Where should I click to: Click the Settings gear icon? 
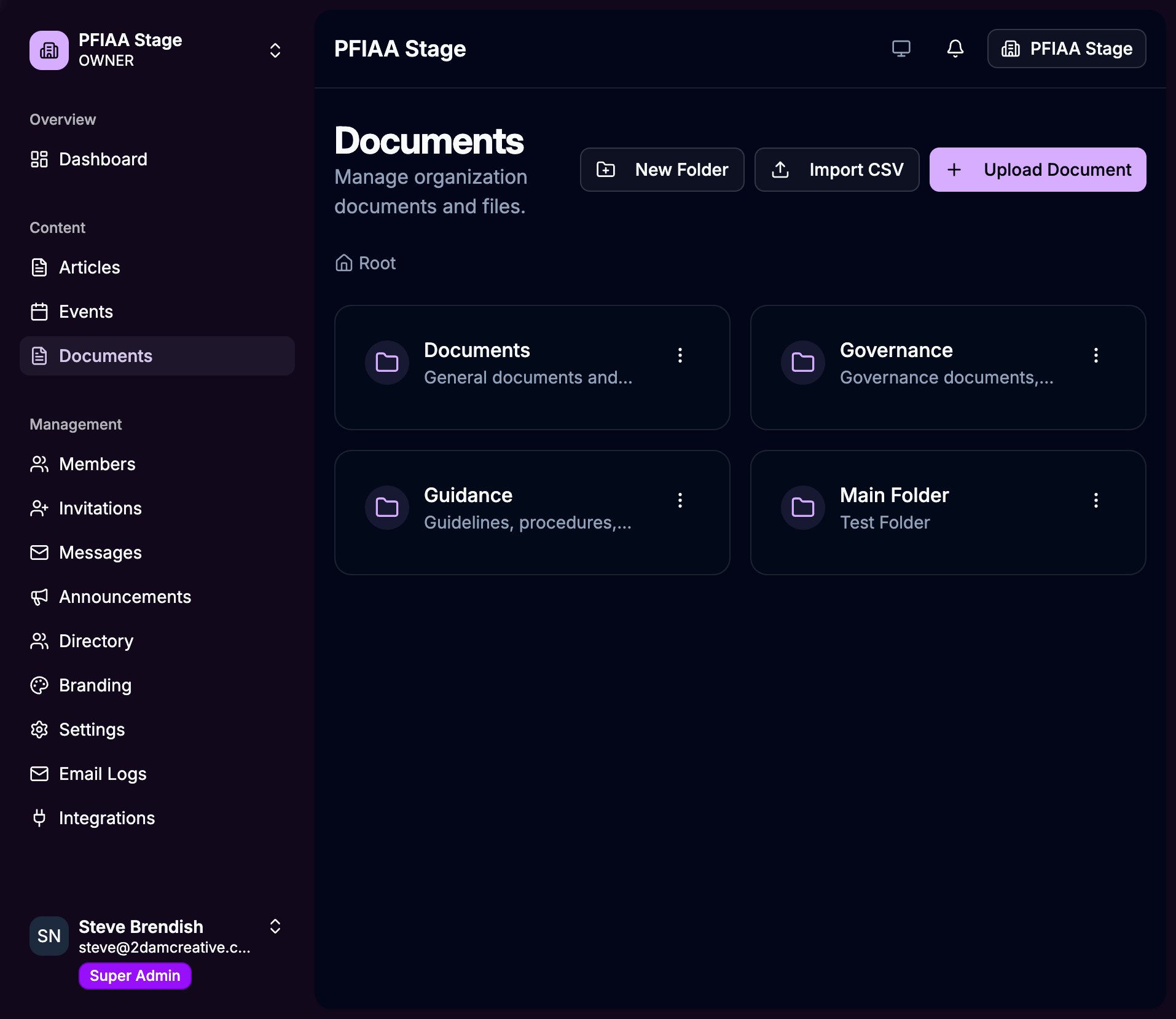pyautogui.click(x=39, y=730)
